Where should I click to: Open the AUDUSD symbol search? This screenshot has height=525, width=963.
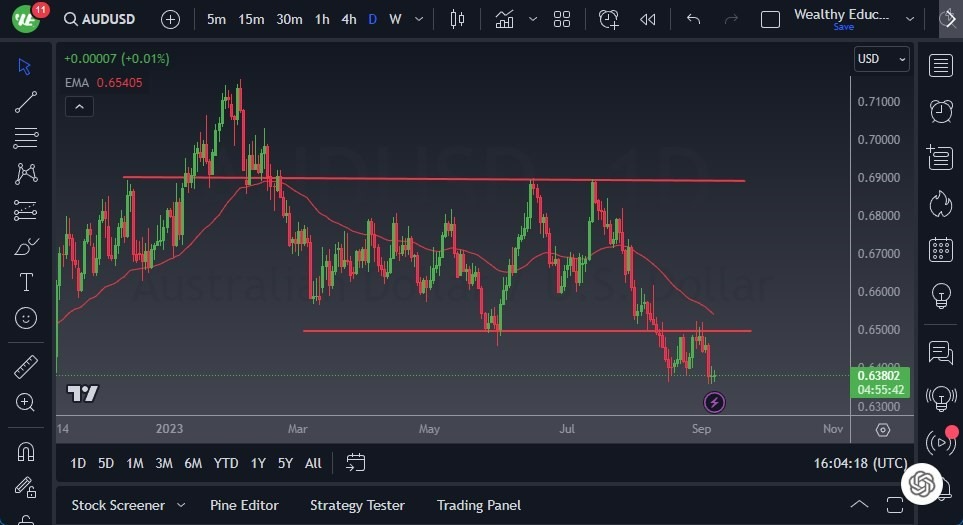point(99,19)
